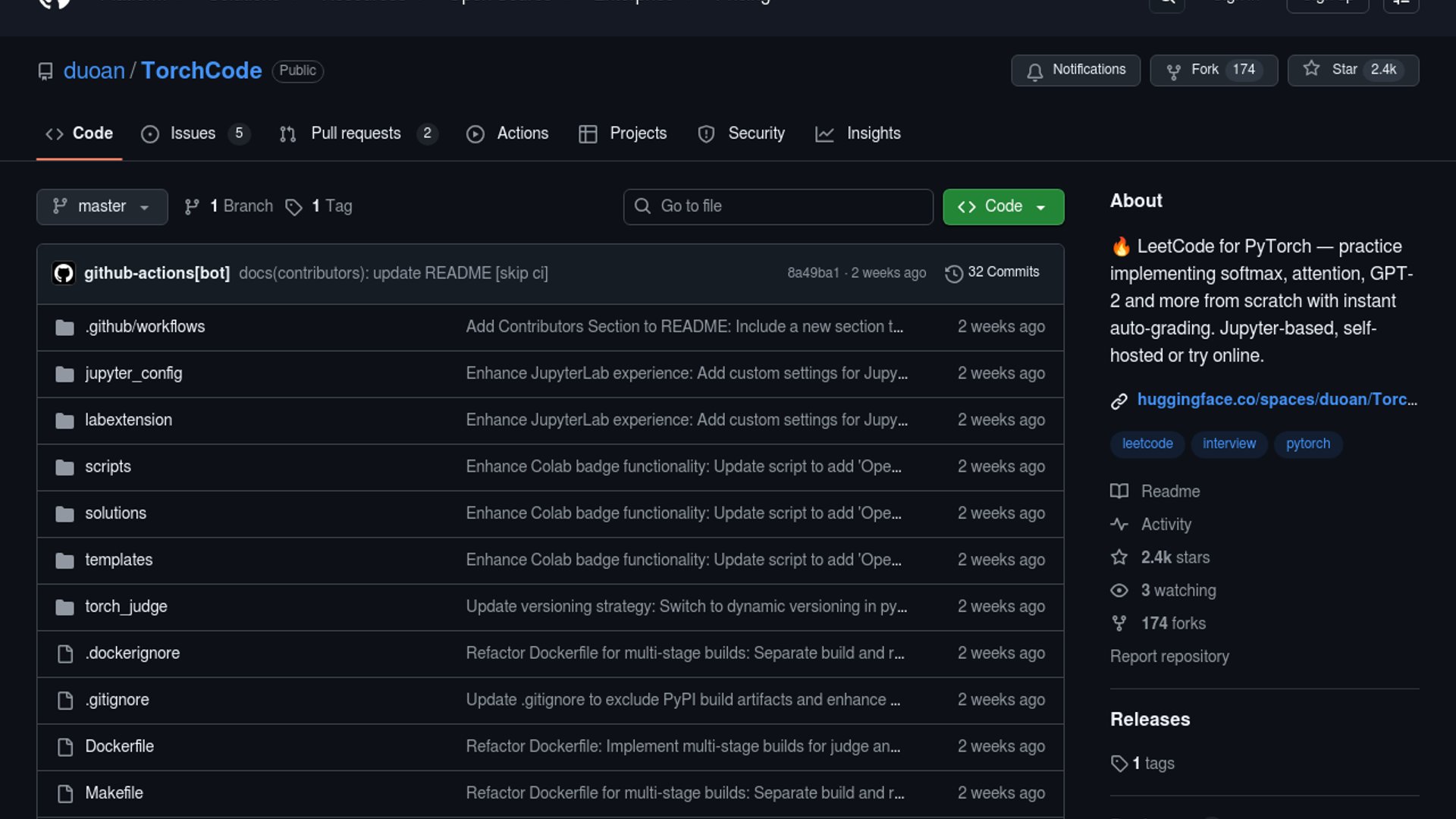Click the Fork repository icon
Screen dimensions: 1456x819
1173,71
